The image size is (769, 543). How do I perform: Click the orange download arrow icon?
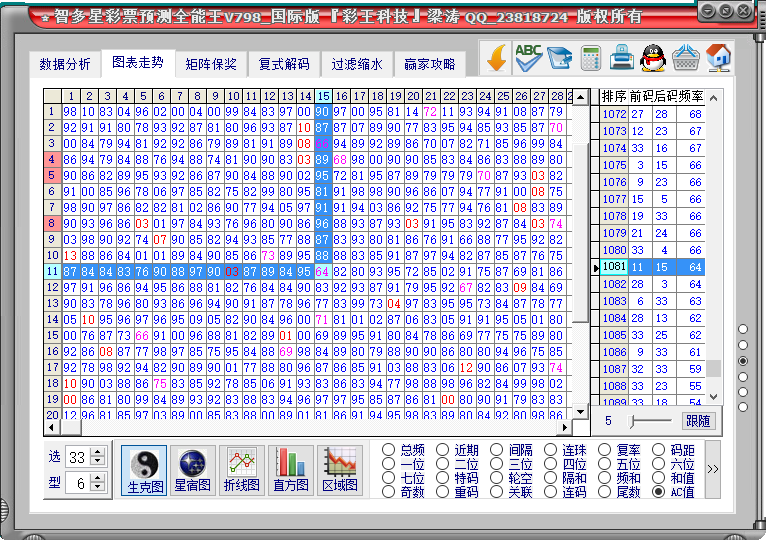497,58
